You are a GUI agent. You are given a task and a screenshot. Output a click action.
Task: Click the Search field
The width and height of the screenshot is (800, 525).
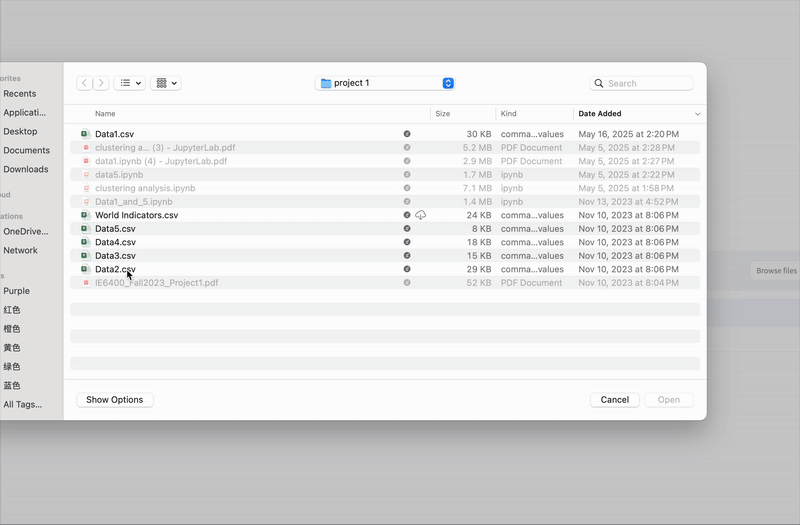click(641, 83)
